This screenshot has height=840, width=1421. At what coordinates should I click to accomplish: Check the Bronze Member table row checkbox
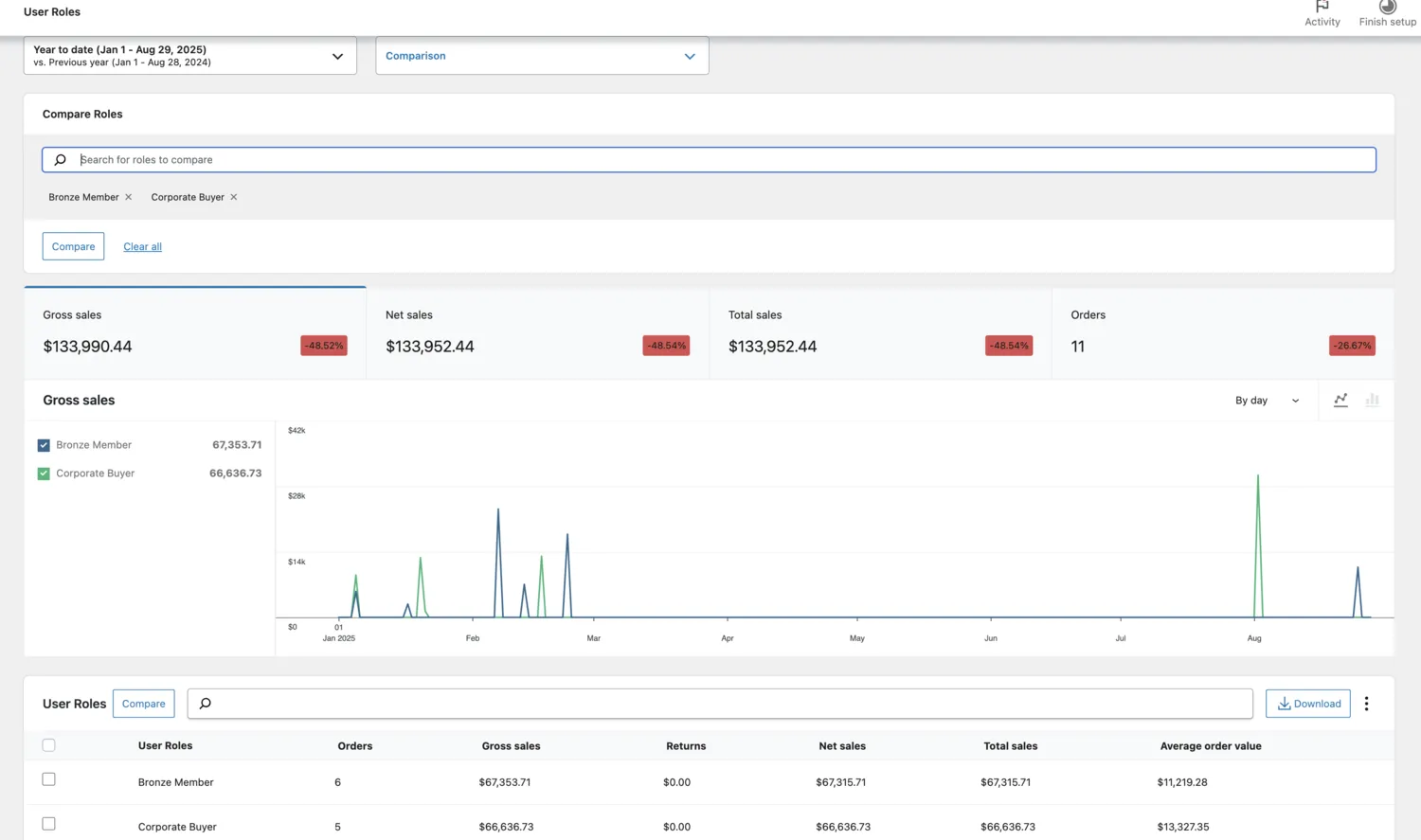(x=49, y=779)
